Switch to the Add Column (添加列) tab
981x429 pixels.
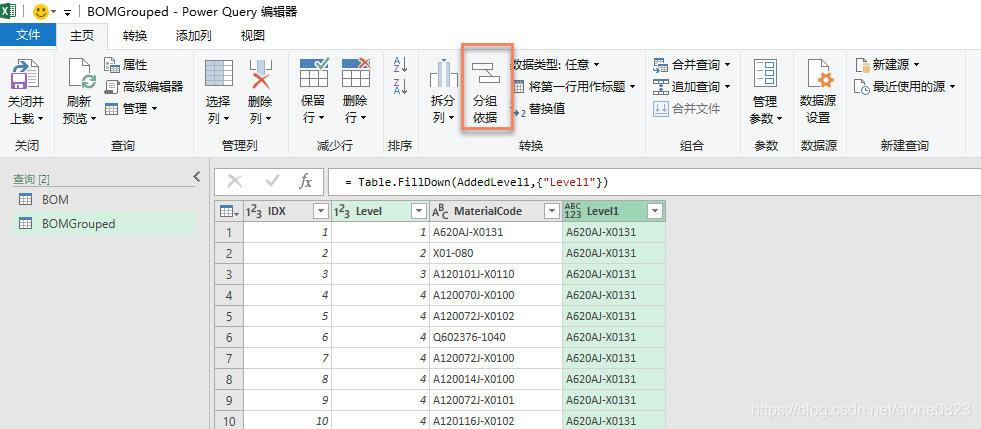pyautogui.click(x=193, y=35)
